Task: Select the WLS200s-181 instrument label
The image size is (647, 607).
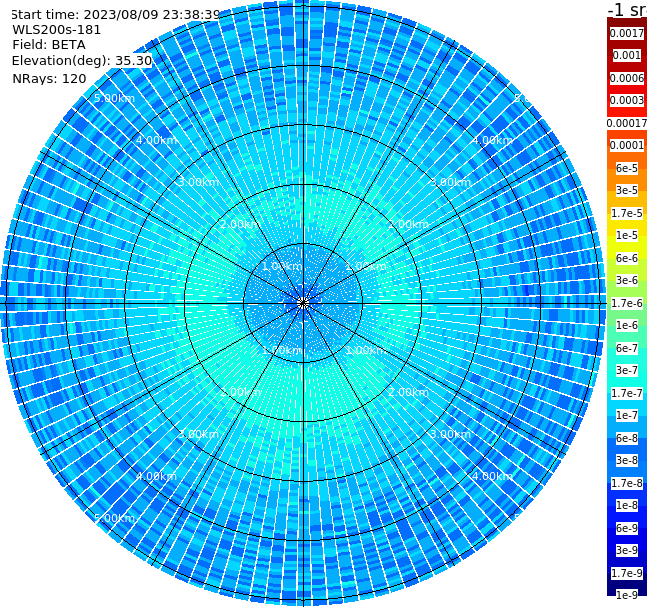Action: coord(57,30)
